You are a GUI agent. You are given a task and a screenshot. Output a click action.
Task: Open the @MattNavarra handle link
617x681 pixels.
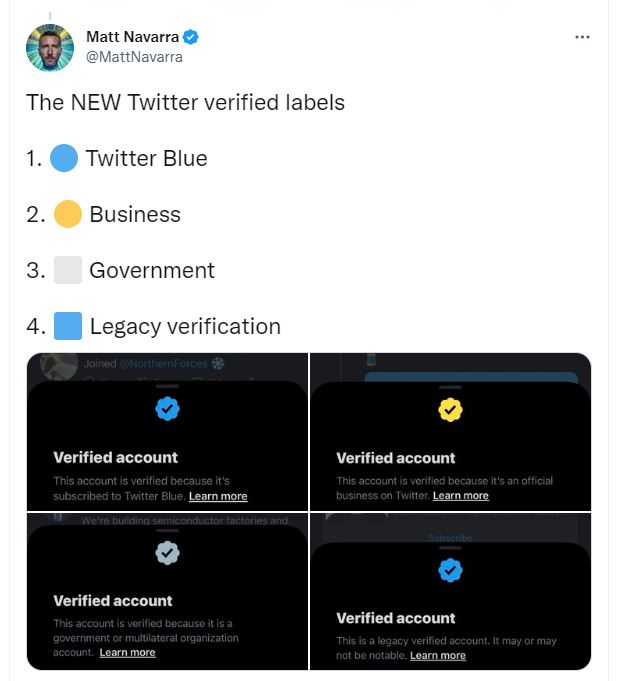coord(134,57)
